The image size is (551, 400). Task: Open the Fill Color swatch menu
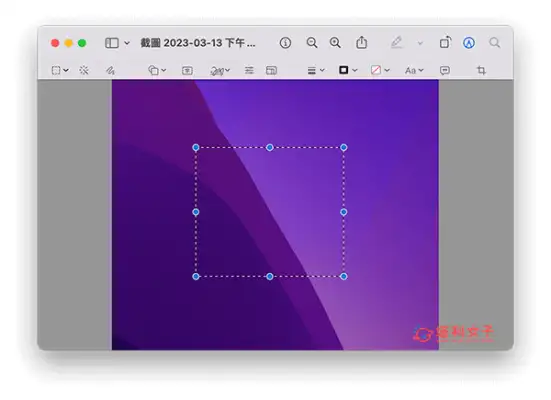[381, 70]
